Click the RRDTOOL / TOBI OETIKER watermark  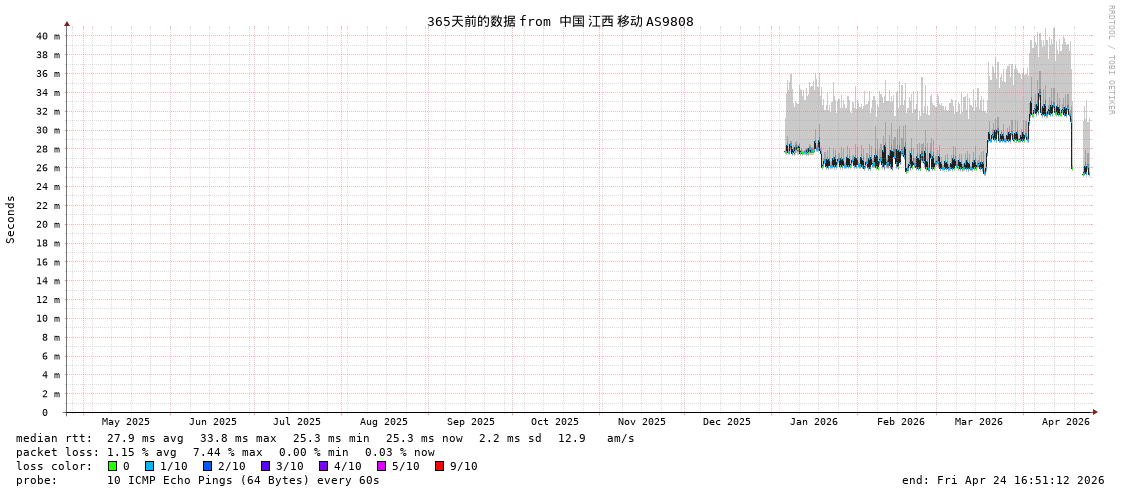(1110, 60)
